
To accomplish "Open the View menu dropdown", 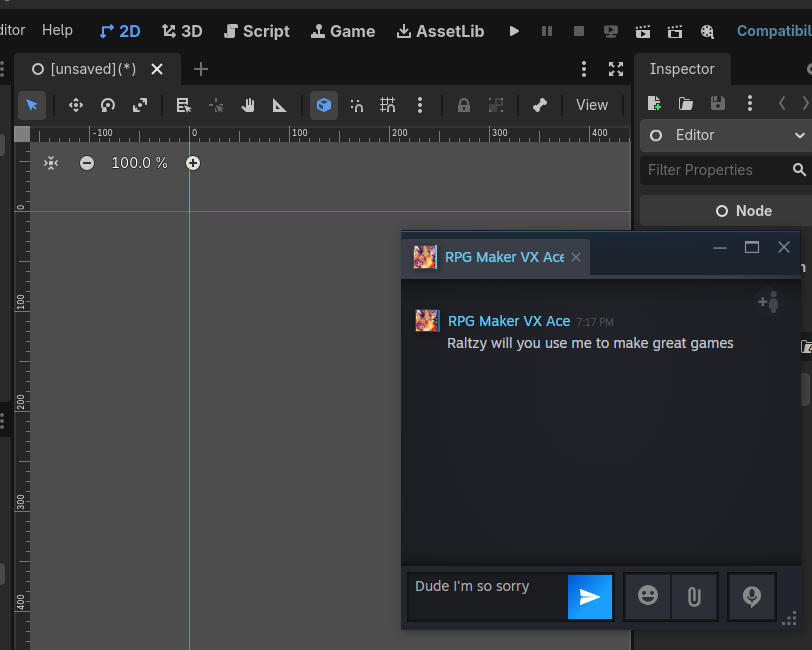I will tap(591, 105).
